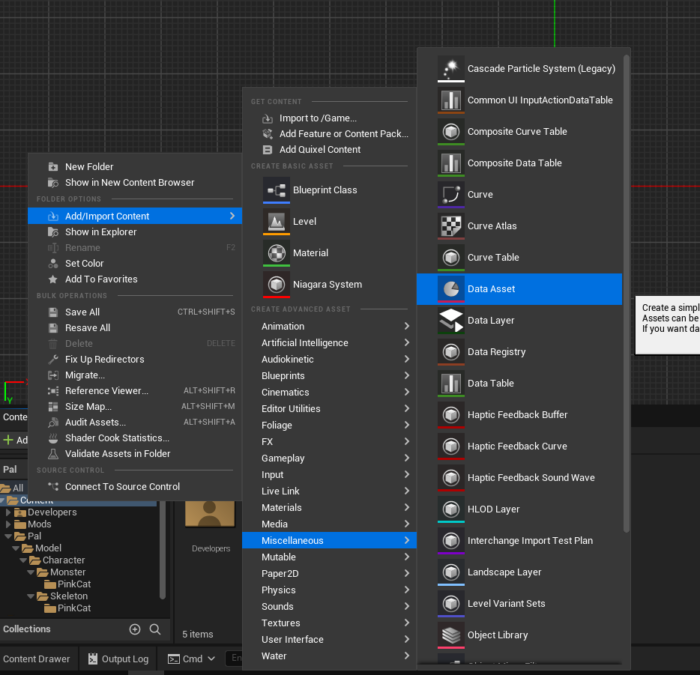Click the folder tree vertical scrollbar
Screen dimensions: 700x675
click(162, 550)
